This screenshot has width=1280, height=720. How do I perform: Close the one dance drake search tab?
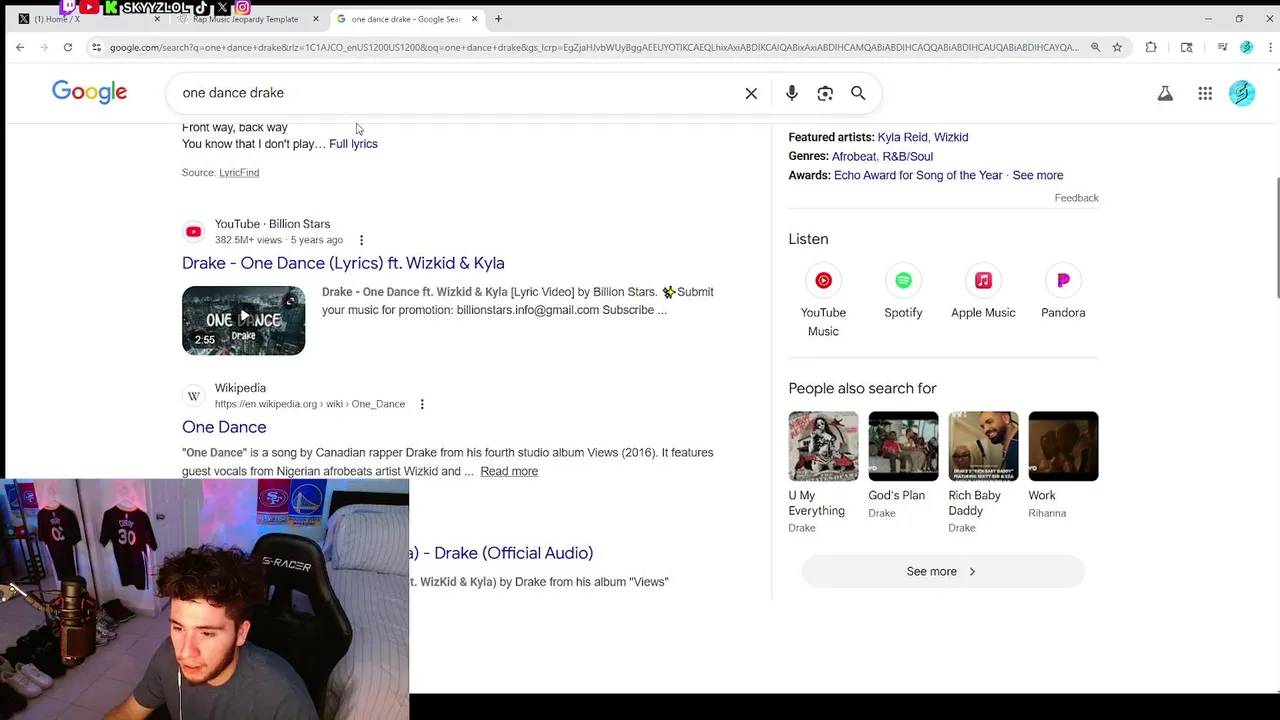tap(475, 18)
